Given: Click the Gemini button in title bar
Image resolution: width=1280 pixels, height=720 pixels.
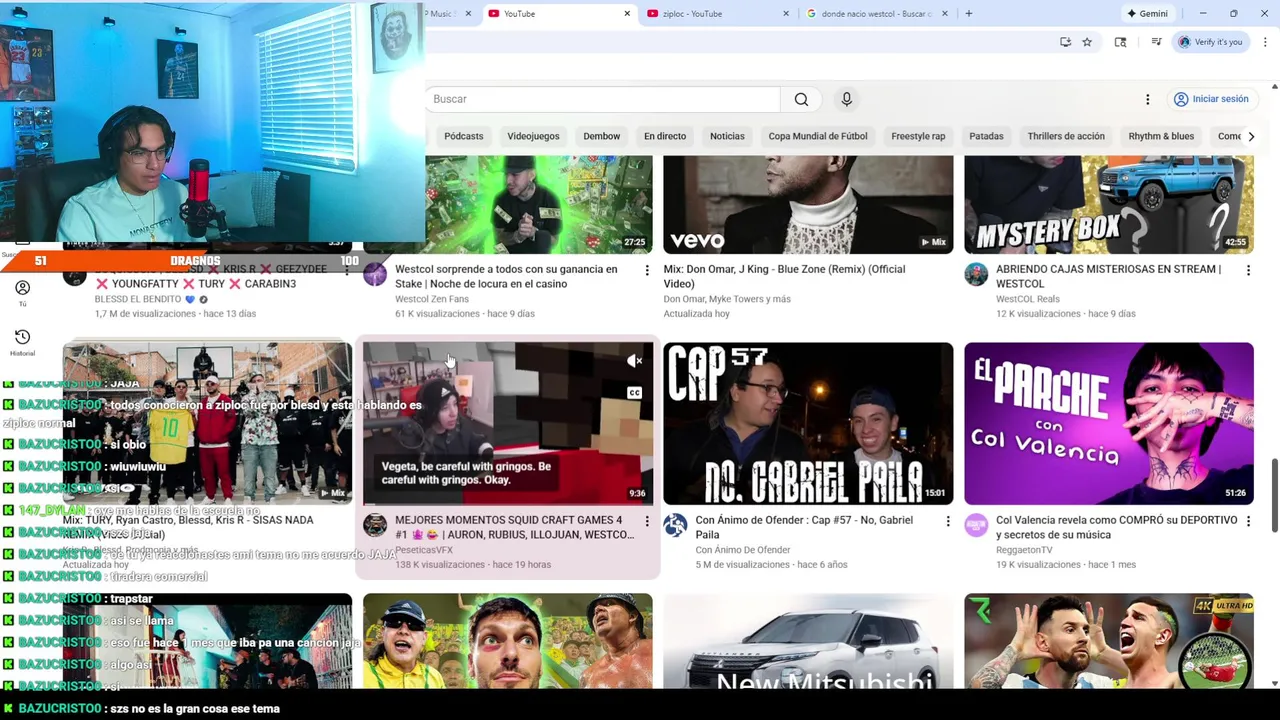Looking at the screenshot, I should pos(1147,14).
